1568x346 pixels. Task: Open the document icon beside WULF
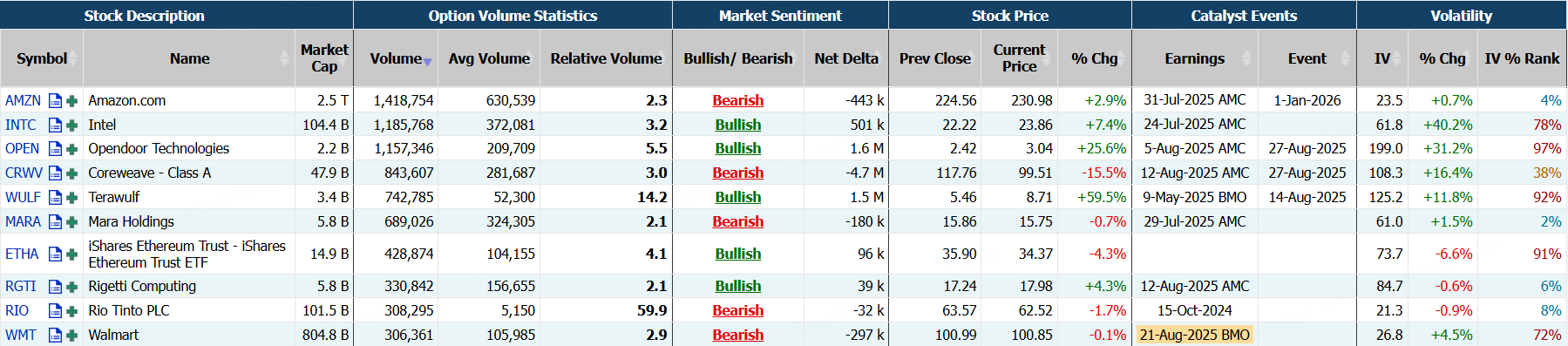55,198
